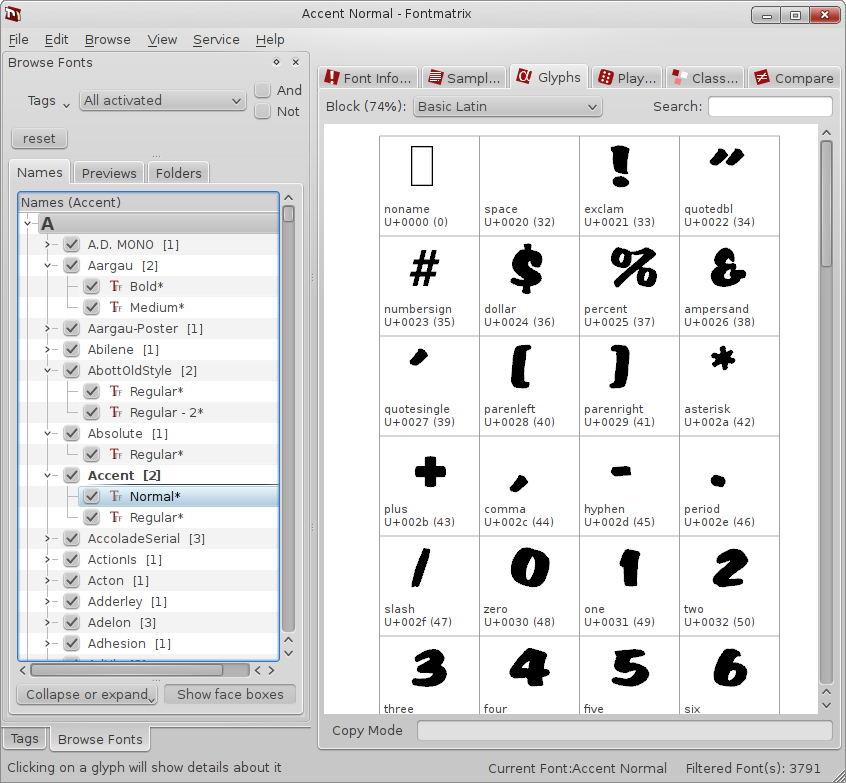Float the Browse Fonts dock panel
This screenshot has height=783, width=846.
pos(277,62)
